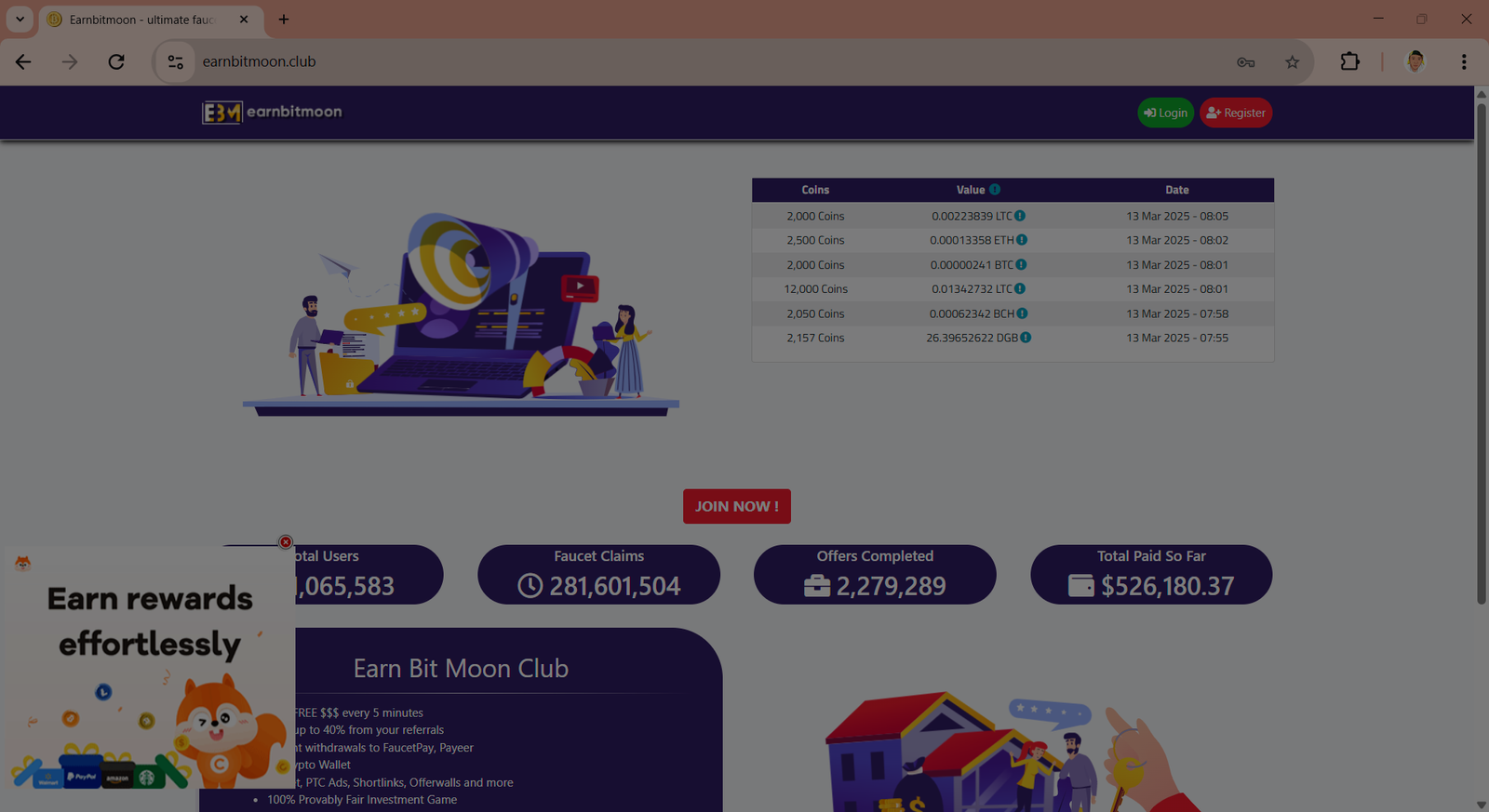
Task: Click info icon beside 0.00000241 BTC
Action: [x=1021, y=265]
